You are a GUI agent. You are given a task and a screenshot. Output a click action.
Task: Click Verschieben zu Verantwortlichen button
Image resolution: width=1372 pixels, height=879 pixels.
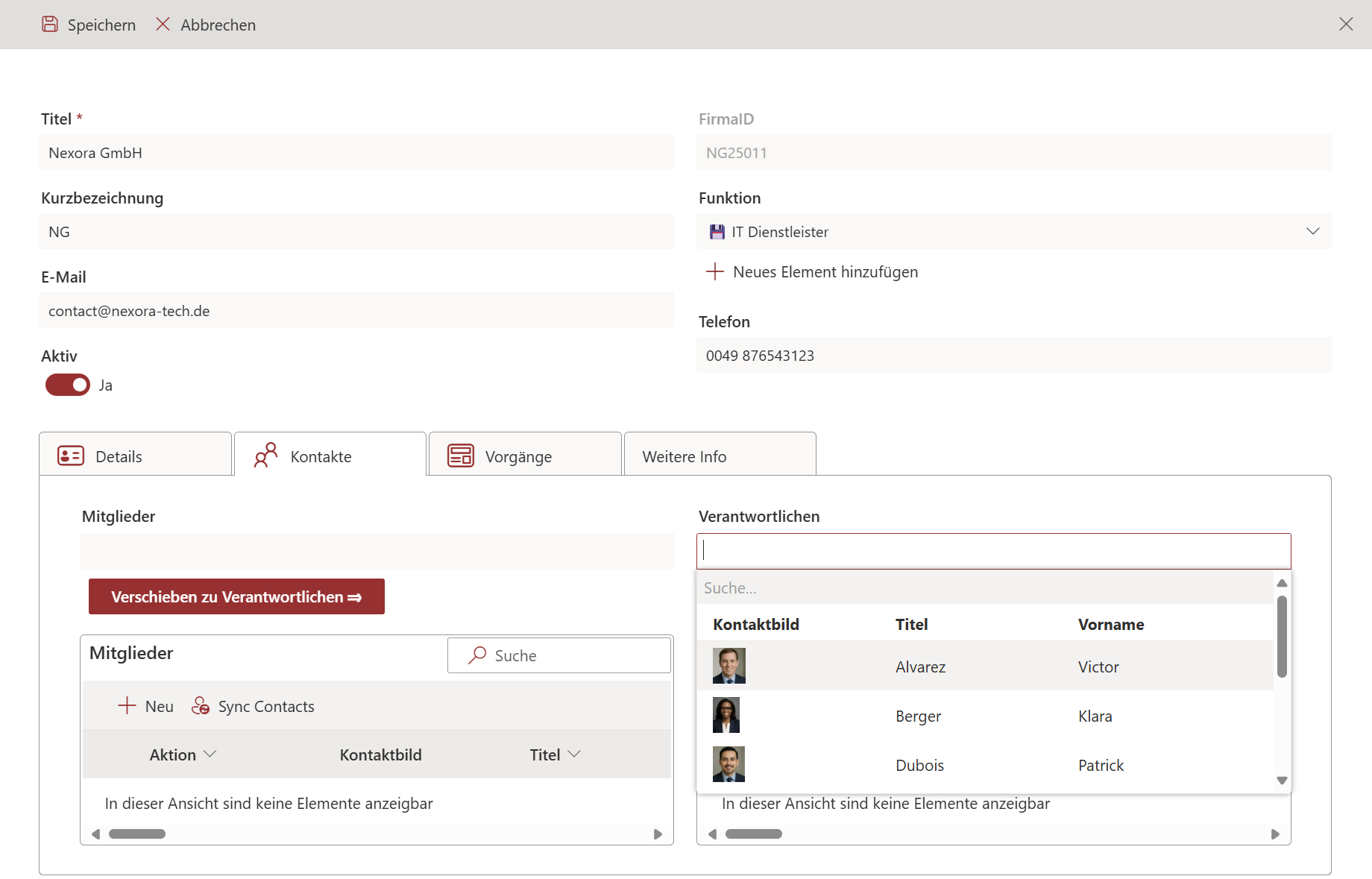236,596
